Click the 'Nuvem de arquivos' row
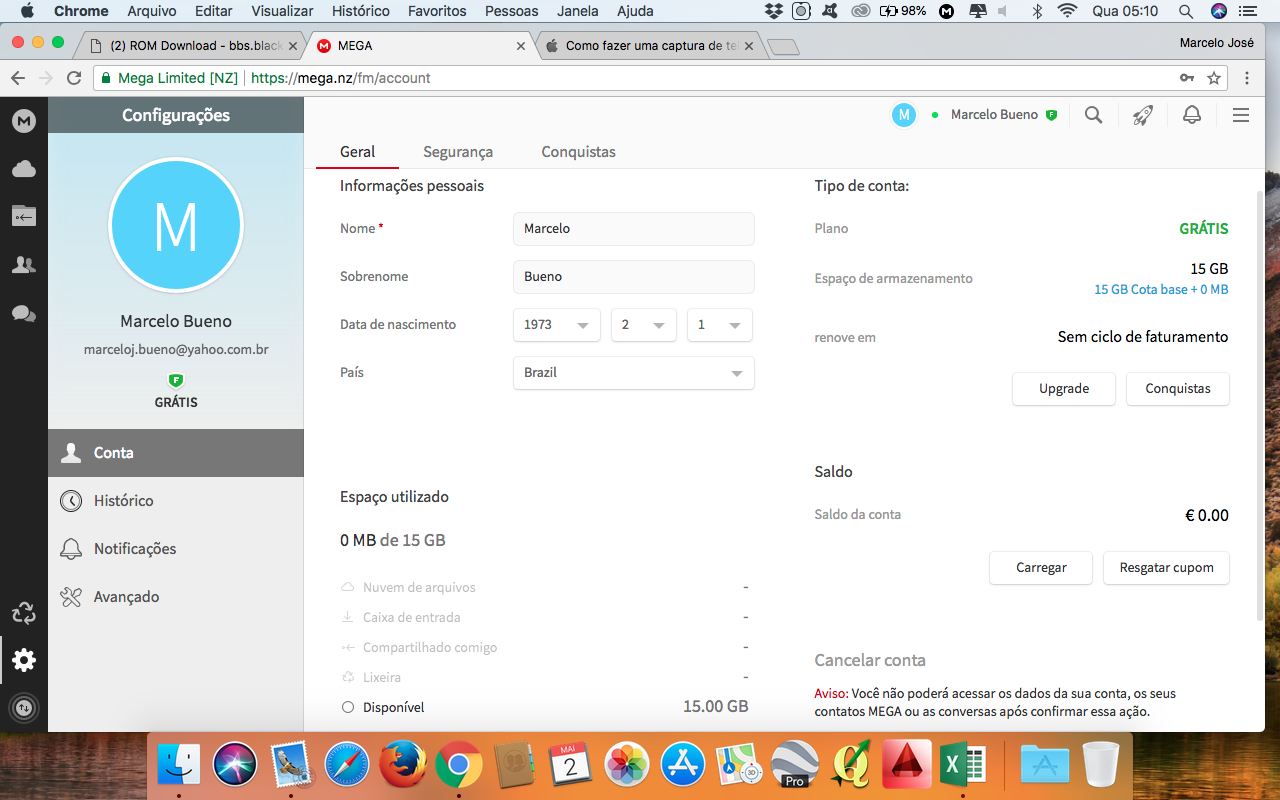Viewport: 1280px width, 800px height. (x=545, y=587)
